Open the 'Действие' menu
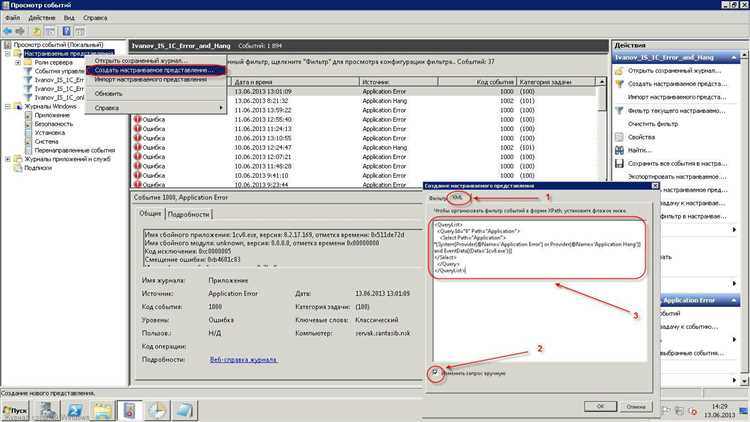This screenshot has height=422, width=750. coord(42,18)
